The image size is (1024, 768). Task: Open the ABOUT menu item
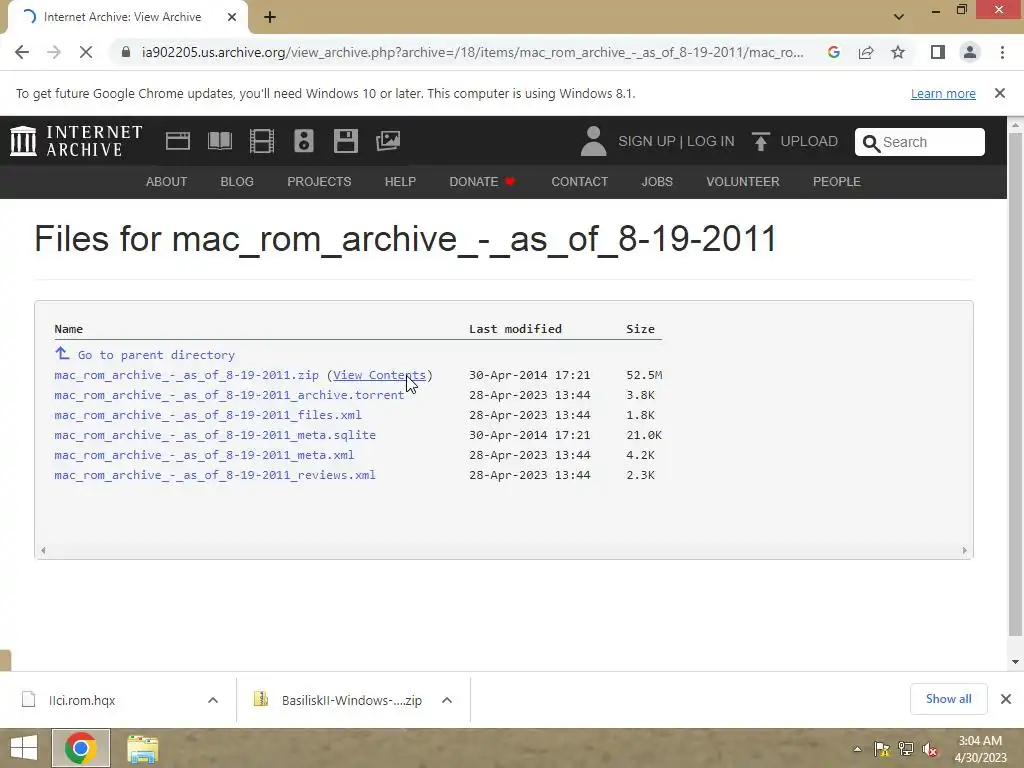pyautogui.click(x=167, y=182)
